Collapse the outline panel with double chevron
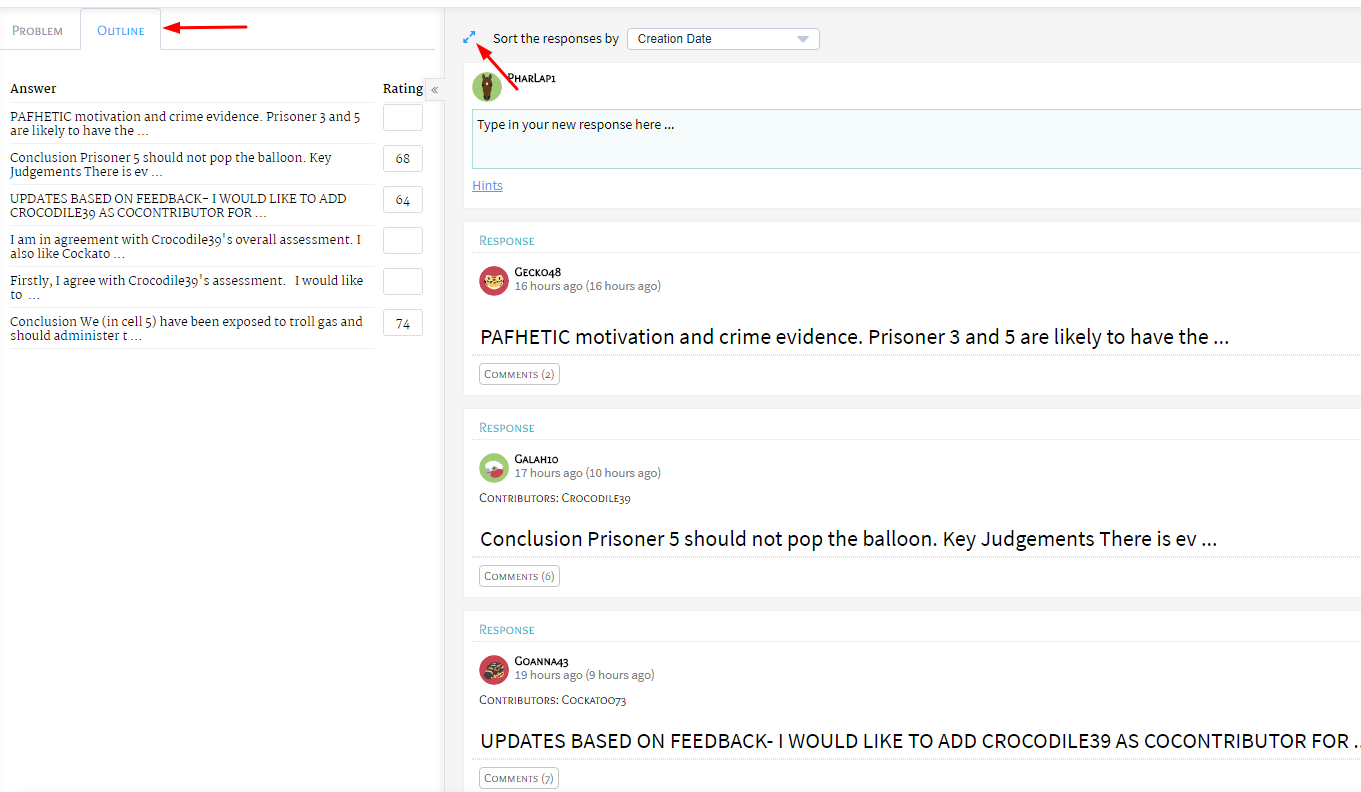1361x792 pixels. [434, 90]
